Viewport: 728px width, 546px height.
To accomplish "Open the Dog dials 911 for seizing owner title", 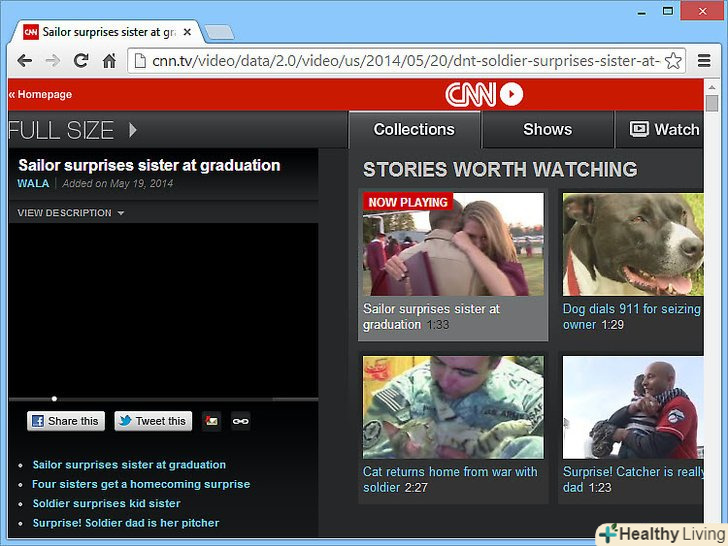I will point(632,317).
